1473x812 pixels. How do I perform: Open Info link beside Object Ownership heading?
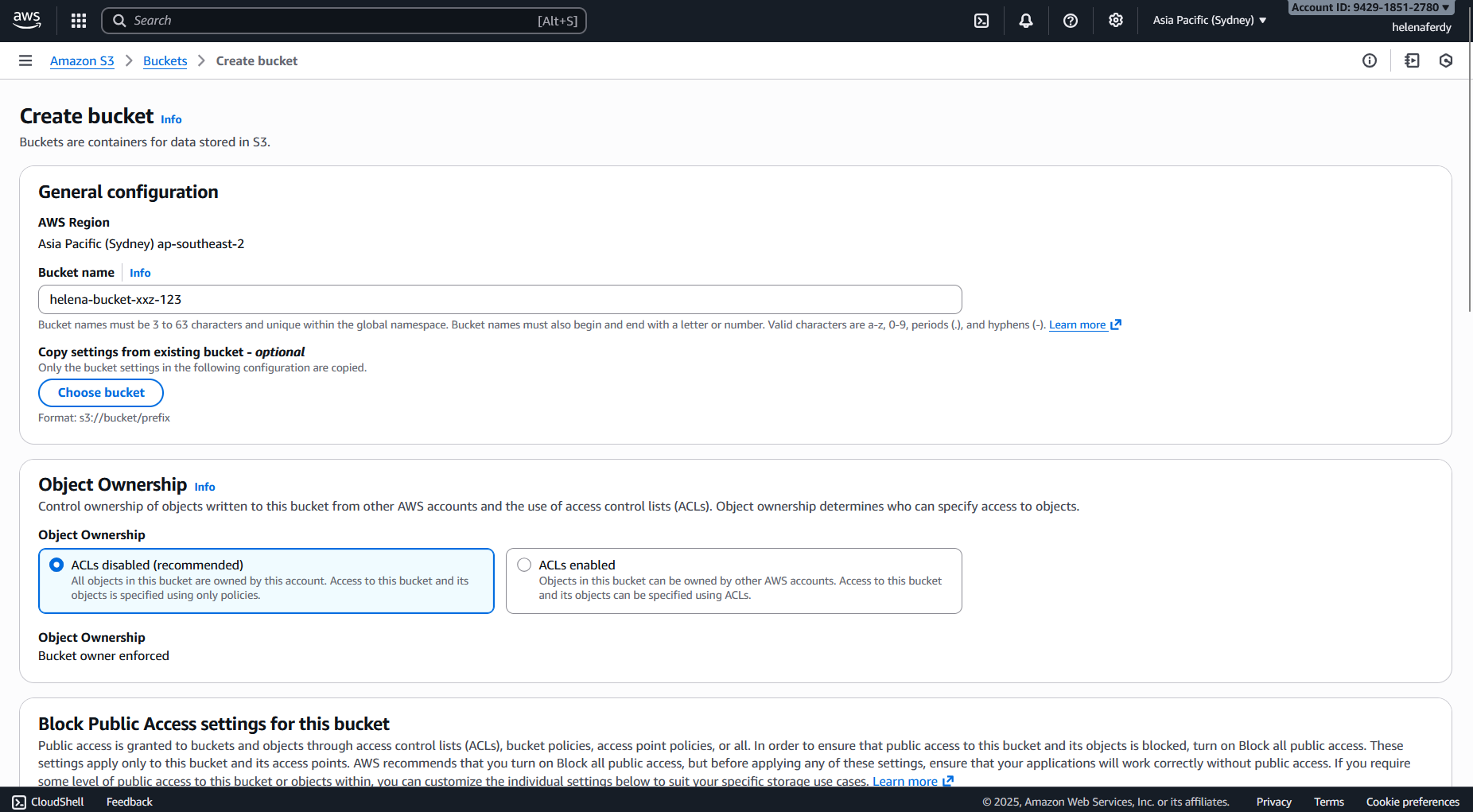point(204,487)
